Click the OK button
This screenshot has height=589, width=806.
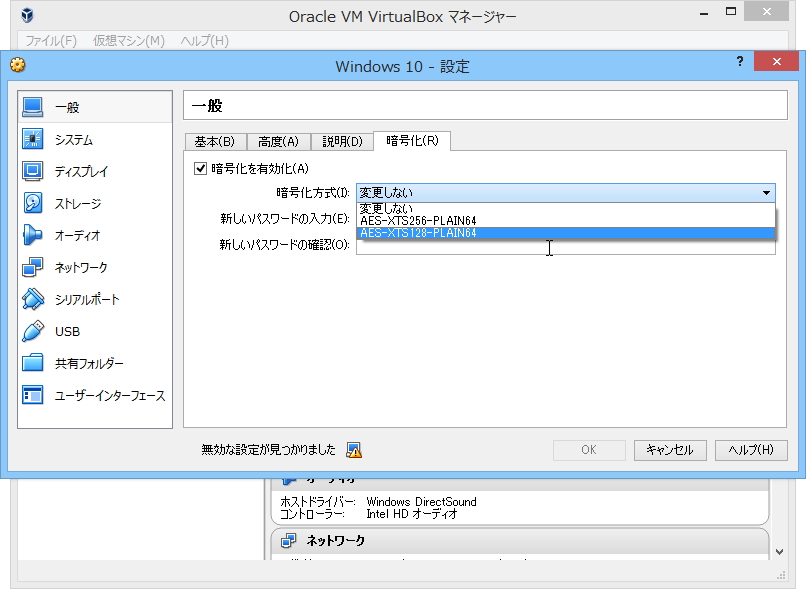(x=589, y=450)
